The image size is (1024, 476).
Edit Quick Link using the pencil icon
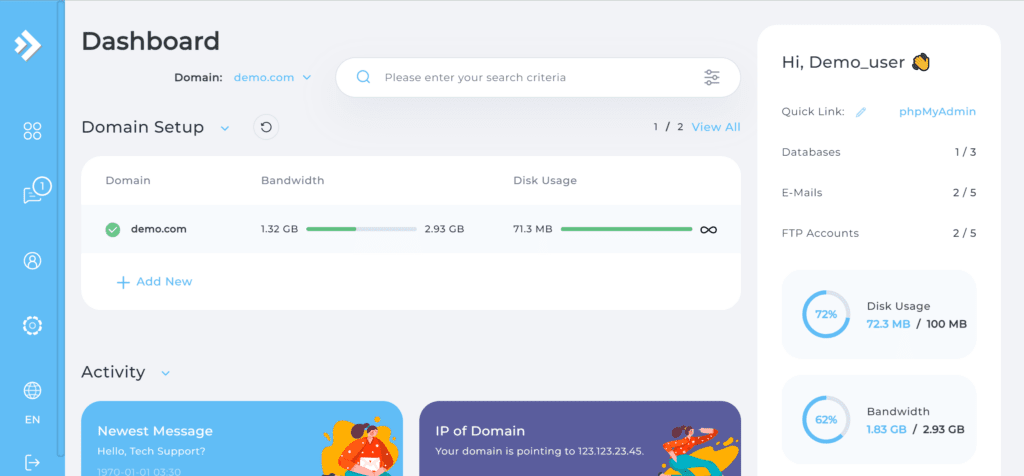[861, 112]
